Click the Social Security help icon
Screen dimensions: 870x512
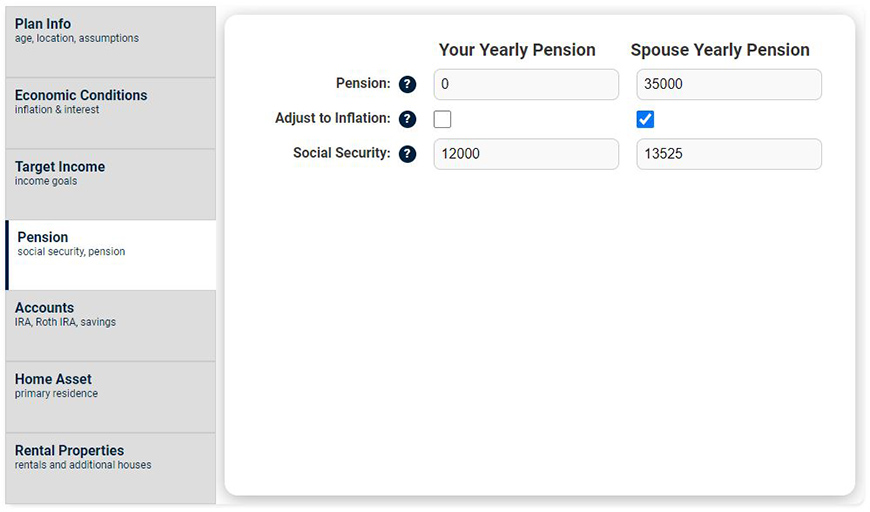[x=407, y=154]
